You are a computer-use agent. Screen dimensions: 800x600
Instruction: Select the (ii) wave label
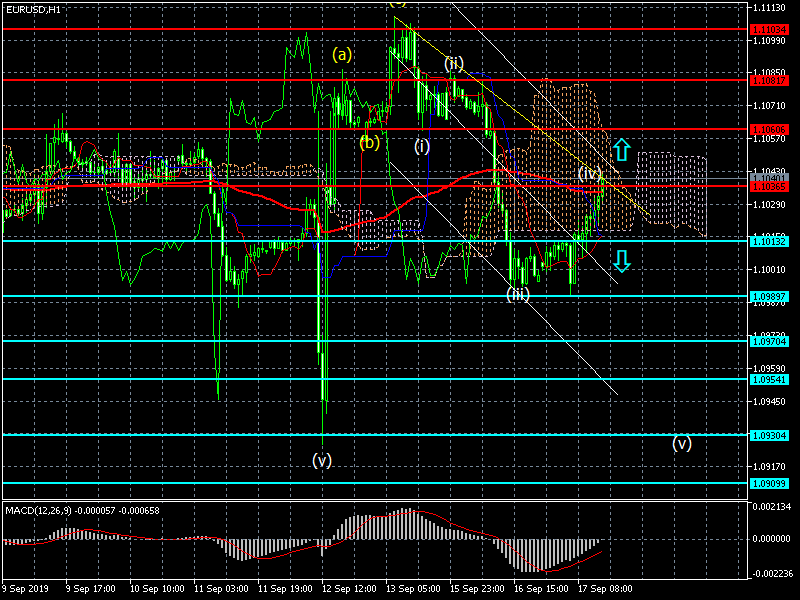[454, 64]
